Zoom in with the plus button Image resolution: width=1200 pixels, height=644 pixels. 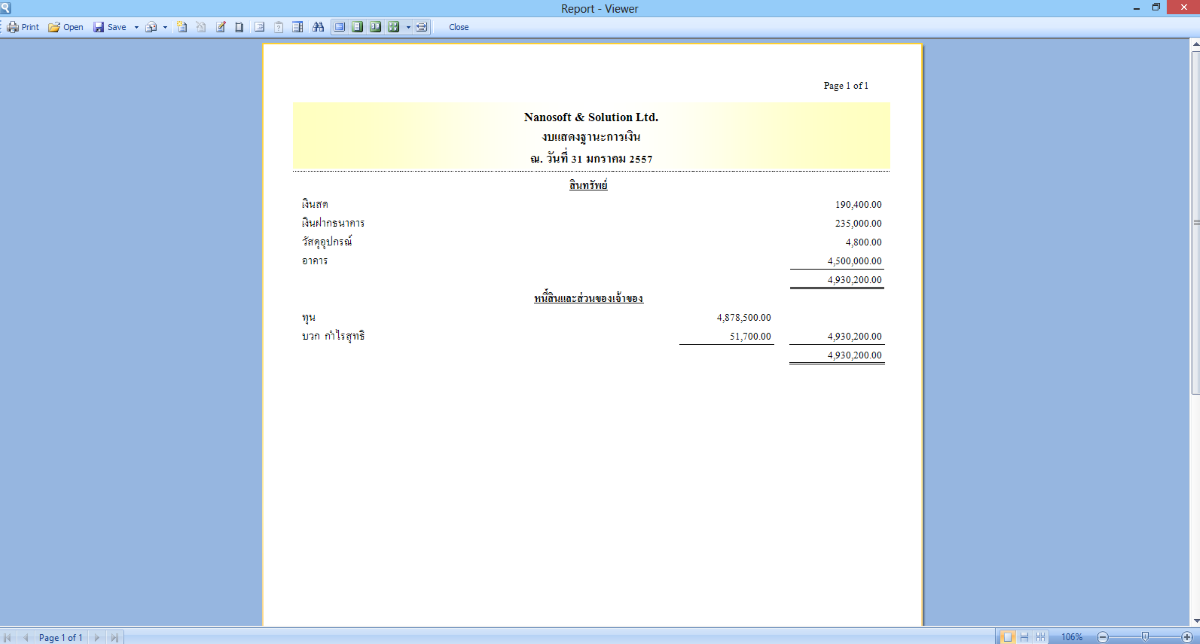(x=1187, y=637)
